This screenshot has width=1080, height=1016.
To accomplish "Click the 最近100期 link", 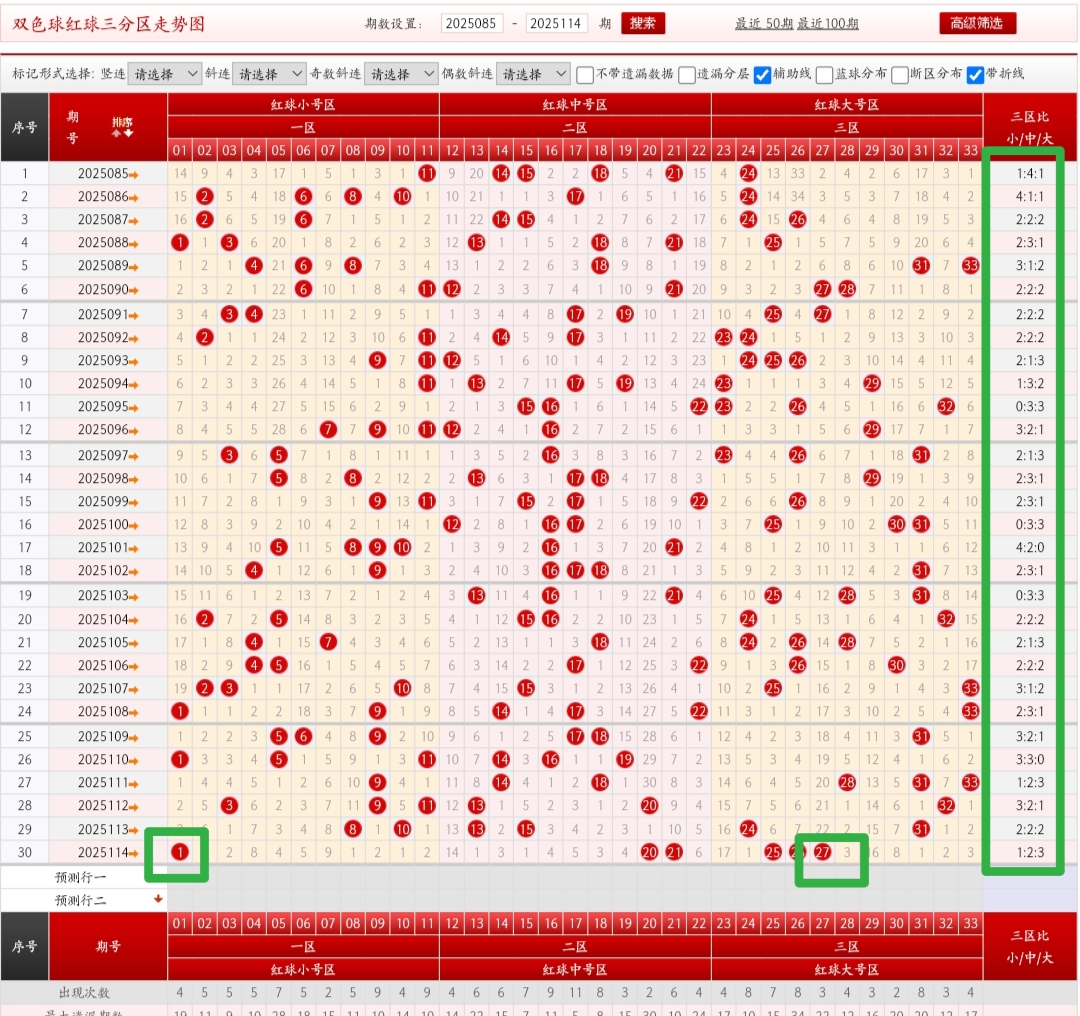I will 828,23.
